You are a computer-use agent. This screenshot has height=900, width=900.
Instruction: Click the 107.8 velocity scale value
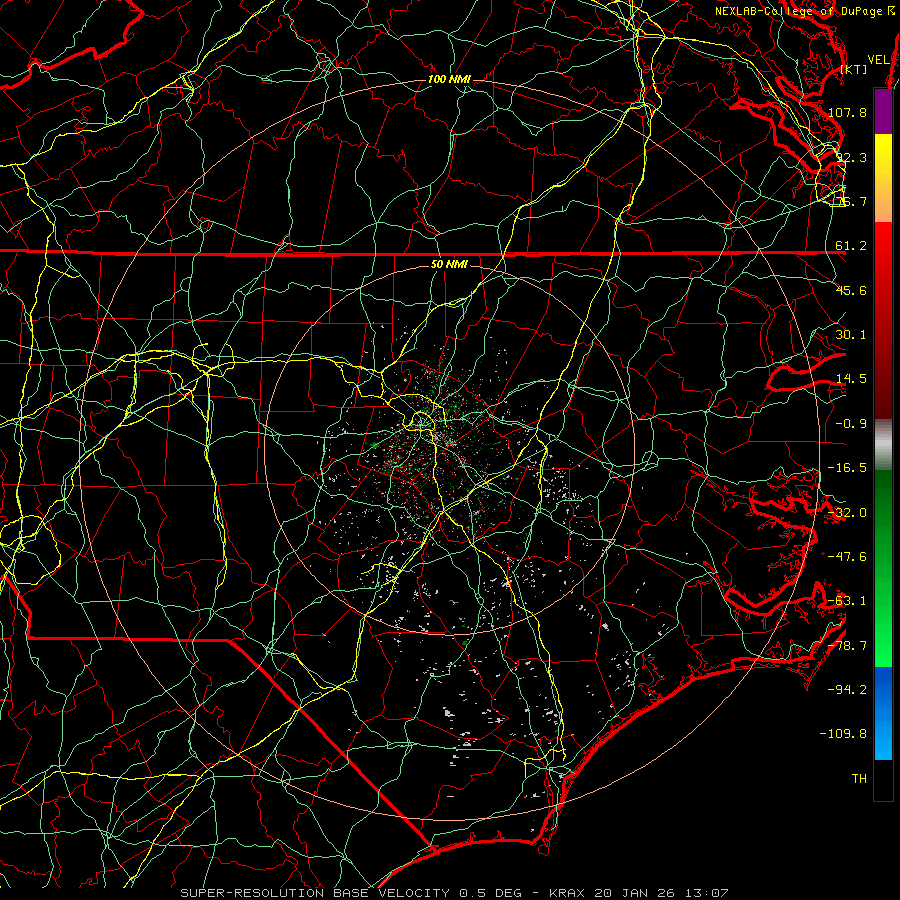click(x=848, y=112)
